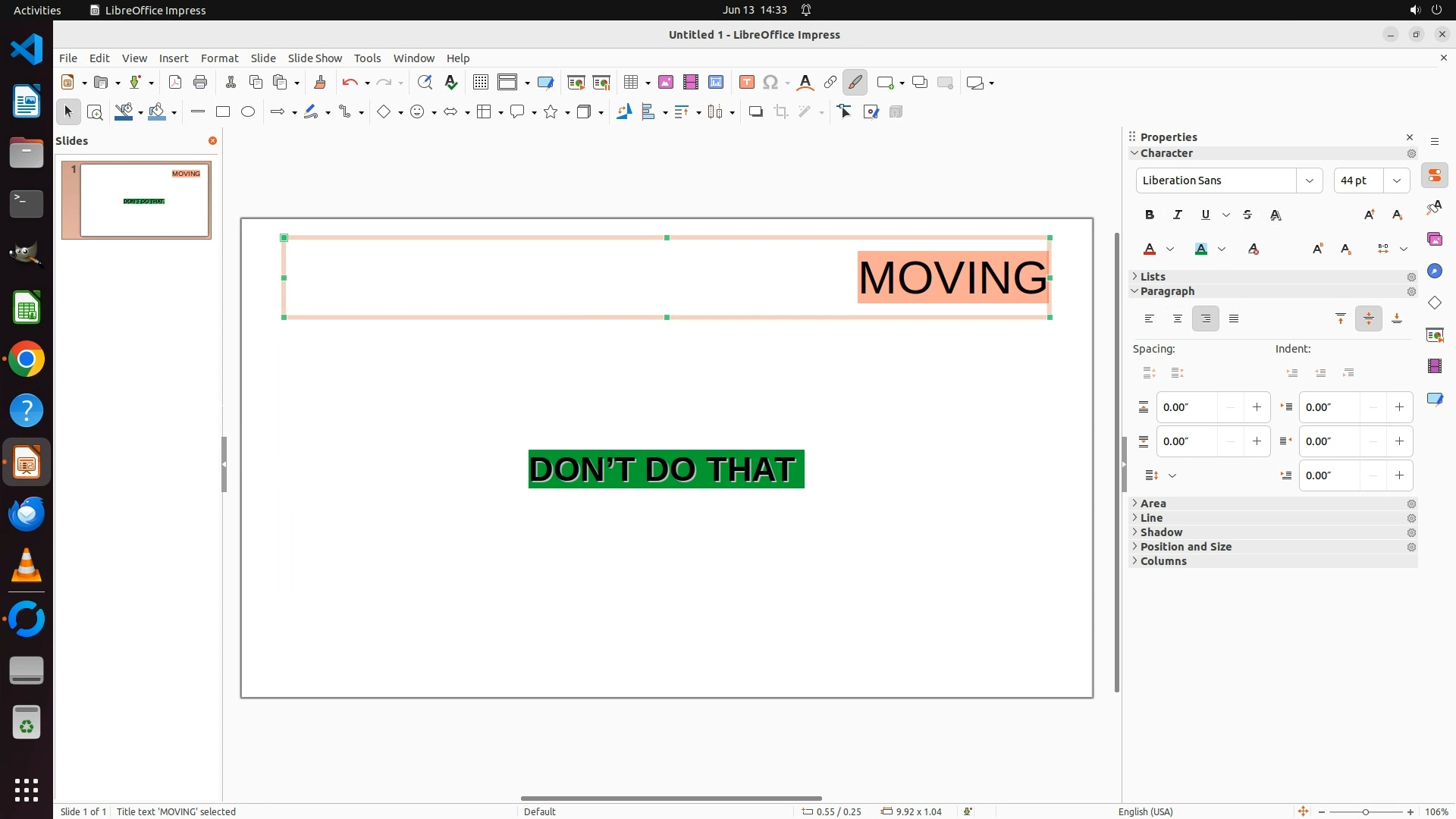Click the Insert Text Box icon

[x=746, y=83]
